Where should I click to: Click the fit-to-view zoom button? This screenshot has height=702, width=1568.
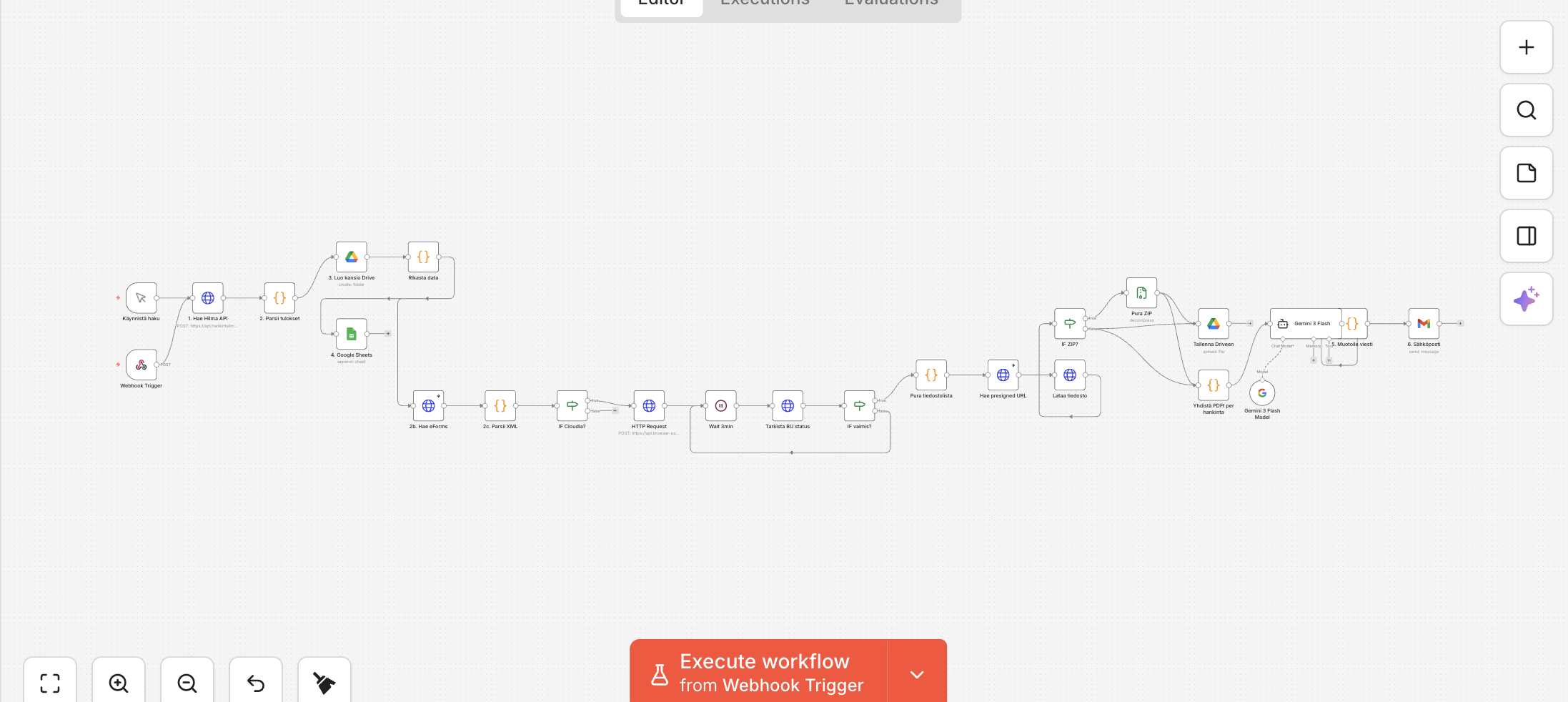[50, 683]
